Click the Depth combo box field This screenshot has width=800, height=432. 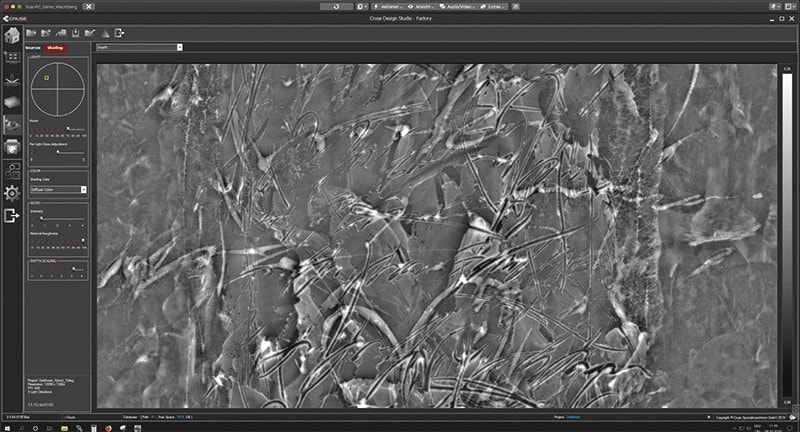click(139, 47)
